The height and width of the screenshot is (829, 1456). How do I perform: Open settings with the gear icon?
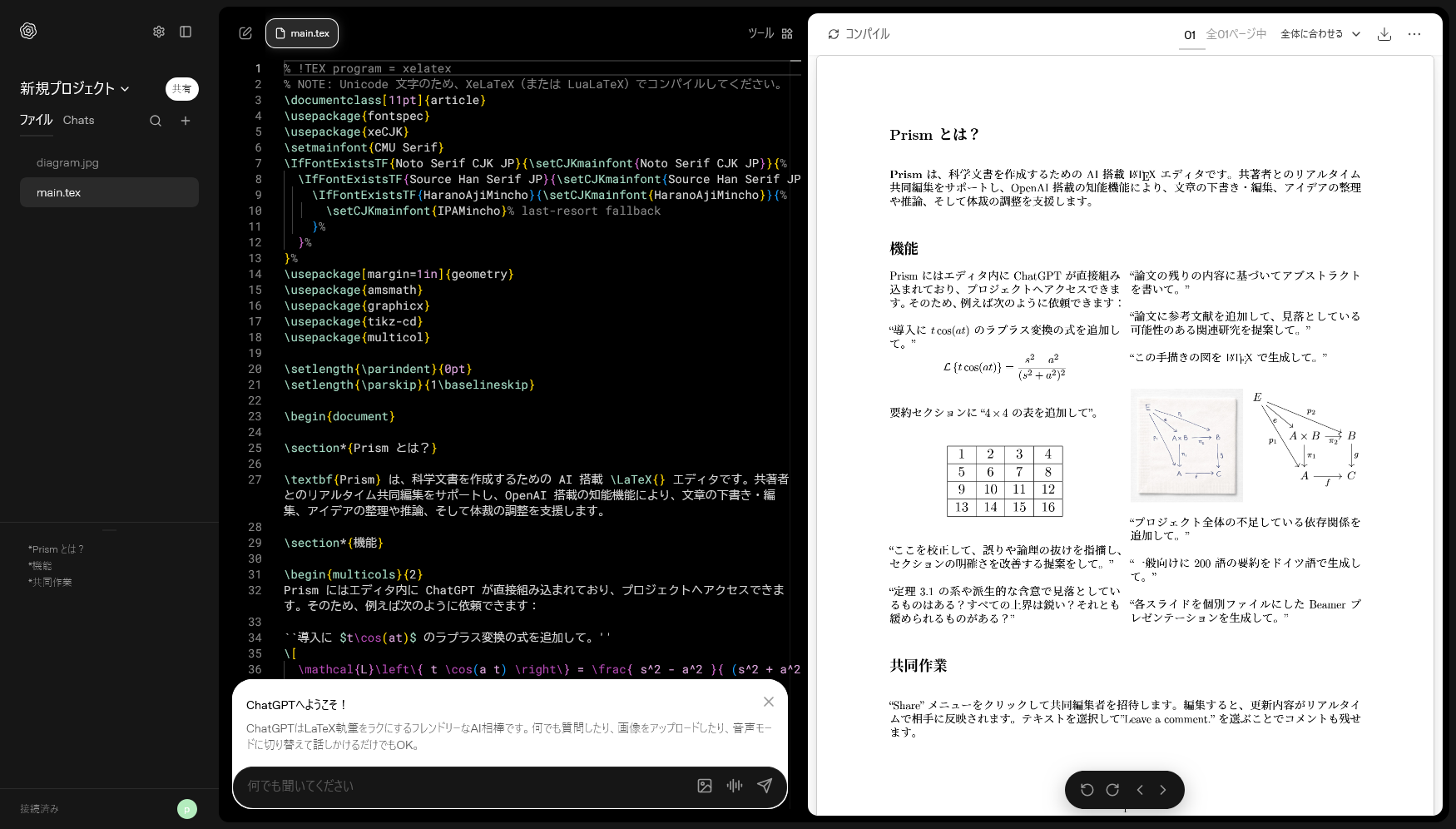tap(159, 31)
